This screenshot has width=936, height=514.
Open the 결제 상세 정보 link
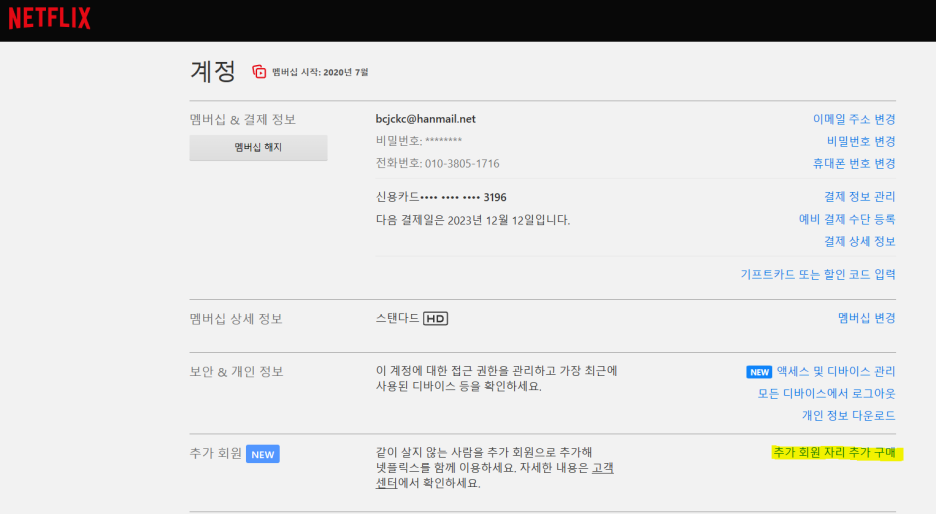click(860, 241)
